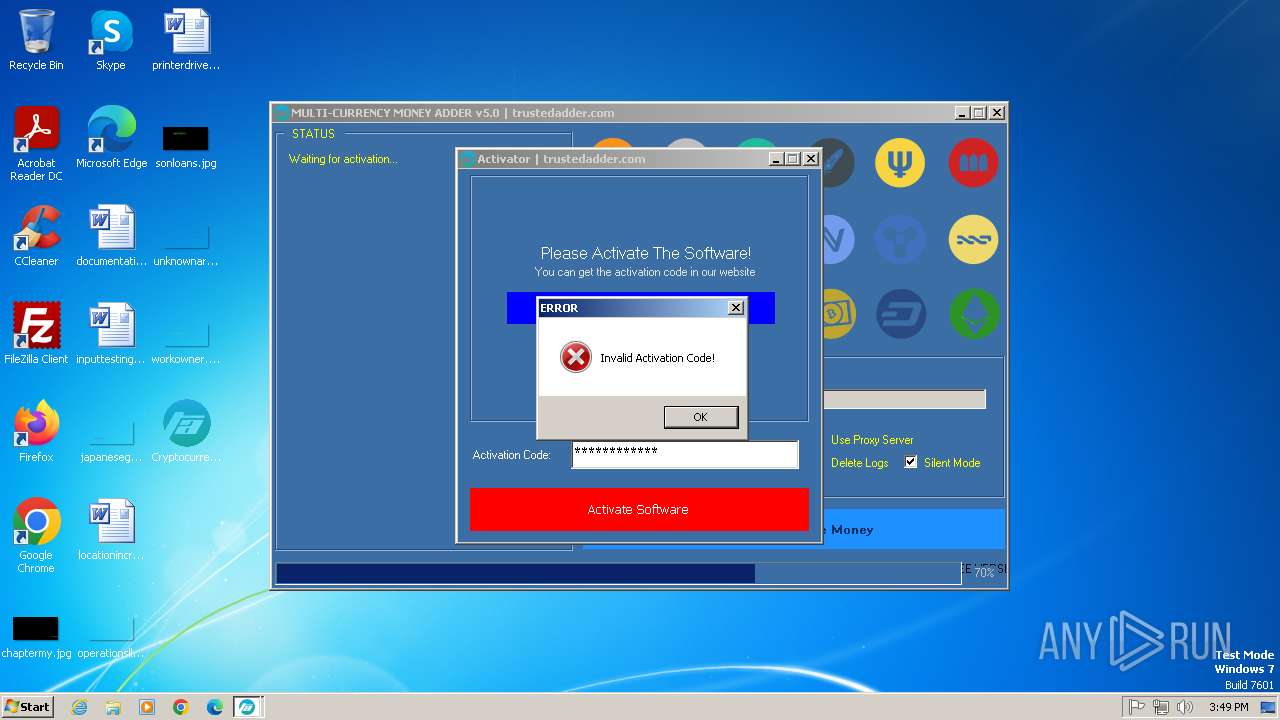Click the Use Proxy Server label
The image size is (1280, 720).
click(872, 440)
